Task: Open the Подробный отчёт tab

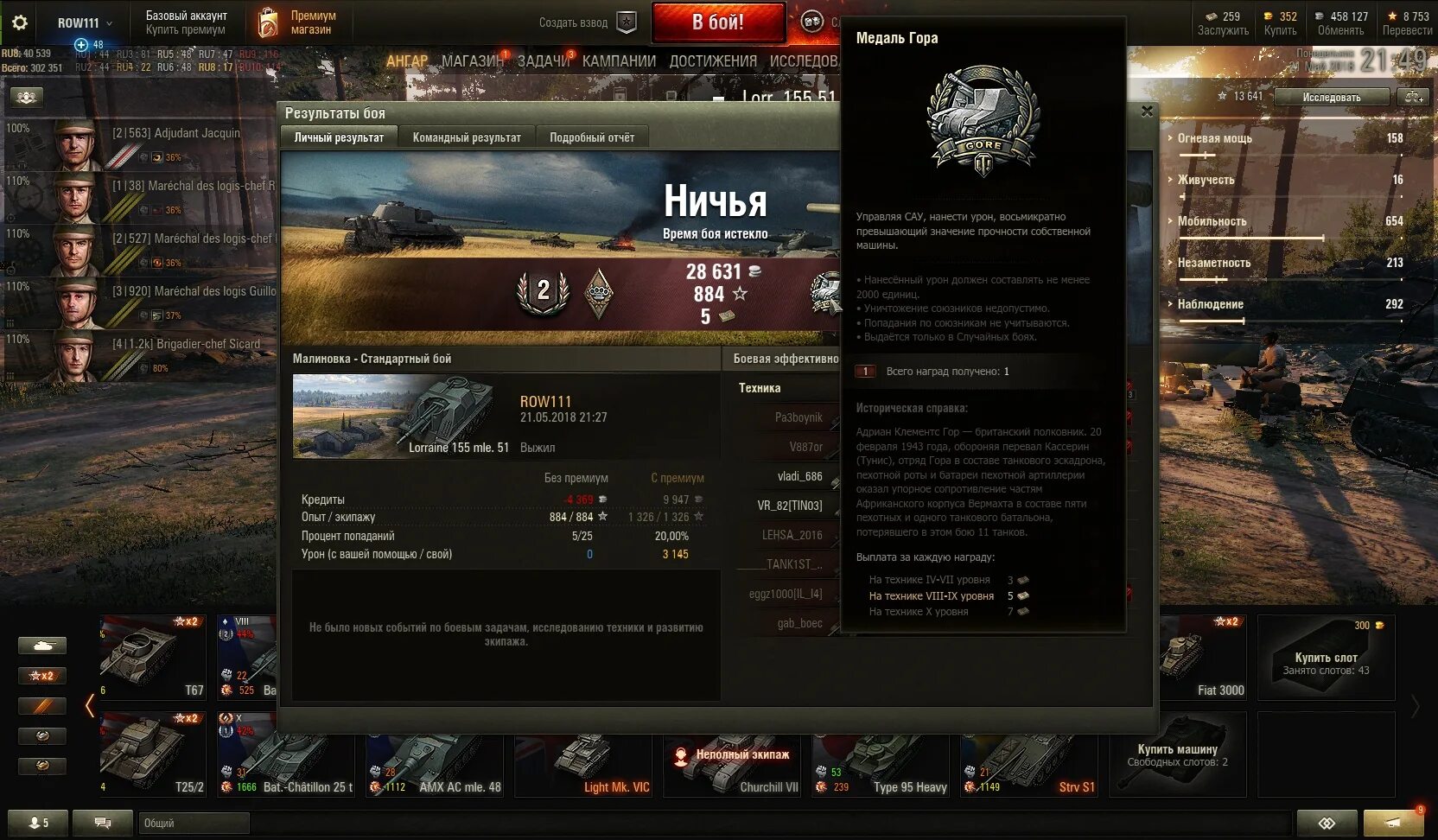Action: tap(592, 137)
